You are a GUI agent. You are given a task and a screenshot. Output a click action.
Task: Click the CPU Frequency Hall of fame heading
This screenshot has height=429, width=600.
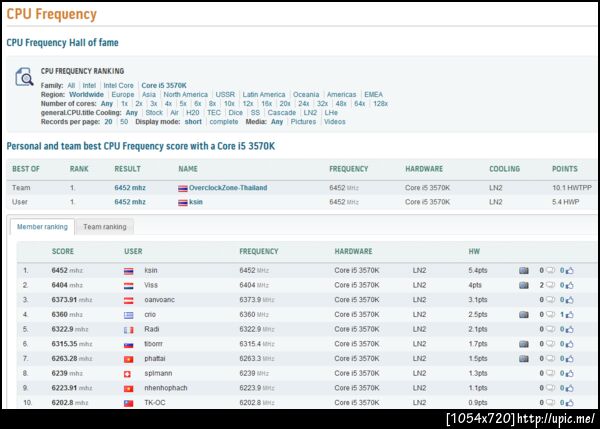click(x=62, y=42)
